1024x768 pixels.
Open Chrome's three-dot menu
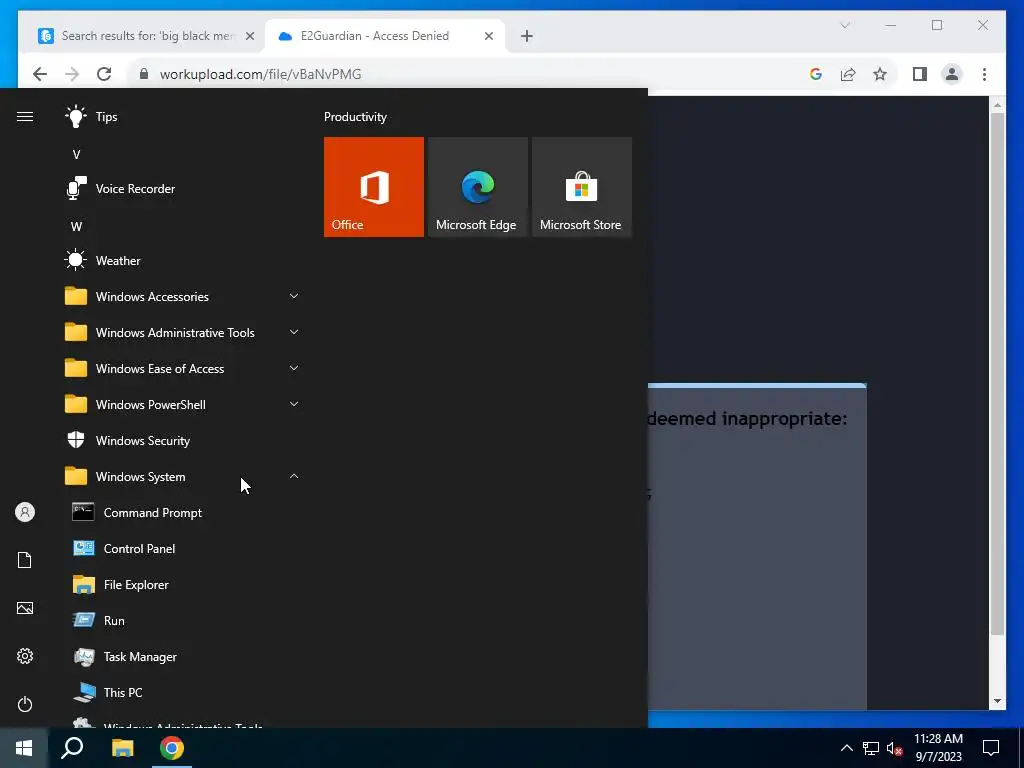(x=984, y=74)
